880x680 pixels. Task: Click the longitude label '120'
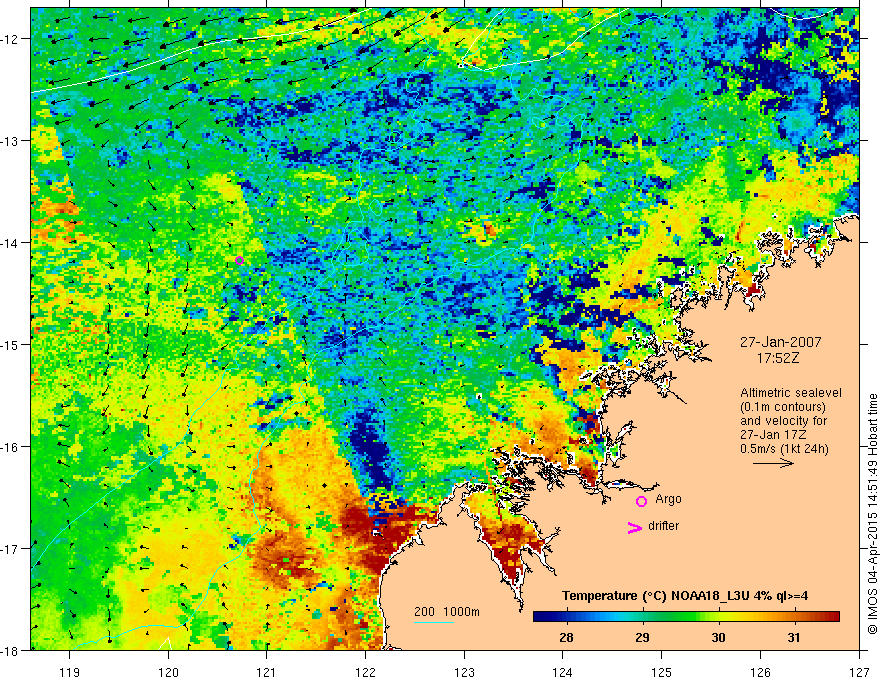[168, 672]
